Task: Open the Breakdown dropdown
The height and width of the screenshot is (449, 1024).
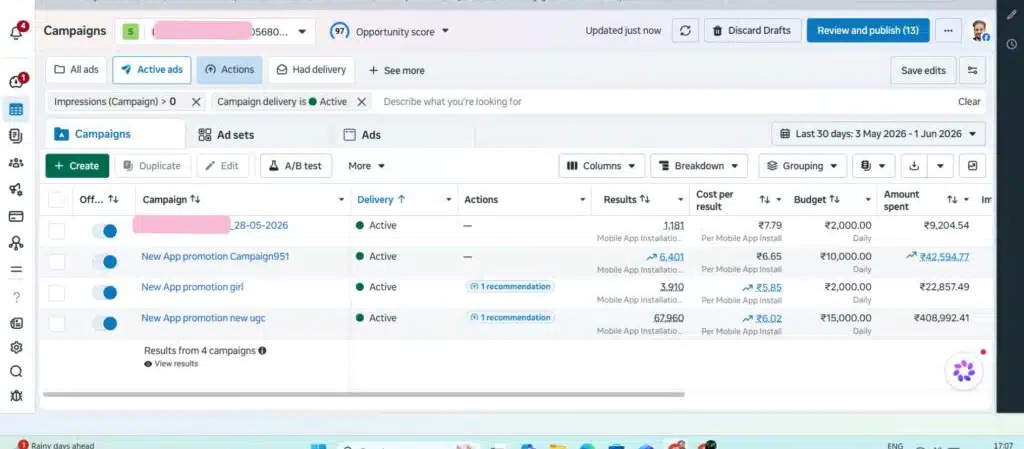Action: pyautogui.click(x=699, y=166)
